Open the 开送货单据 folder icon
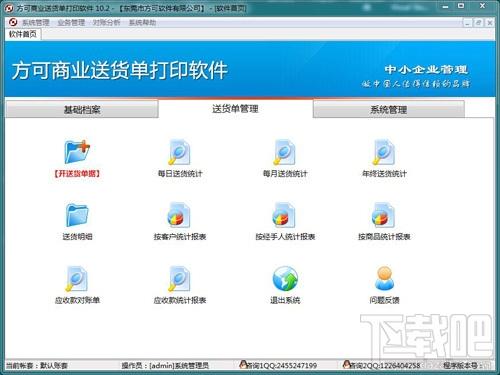Viewport: 500px width, 375px height. tap(77, 152)
